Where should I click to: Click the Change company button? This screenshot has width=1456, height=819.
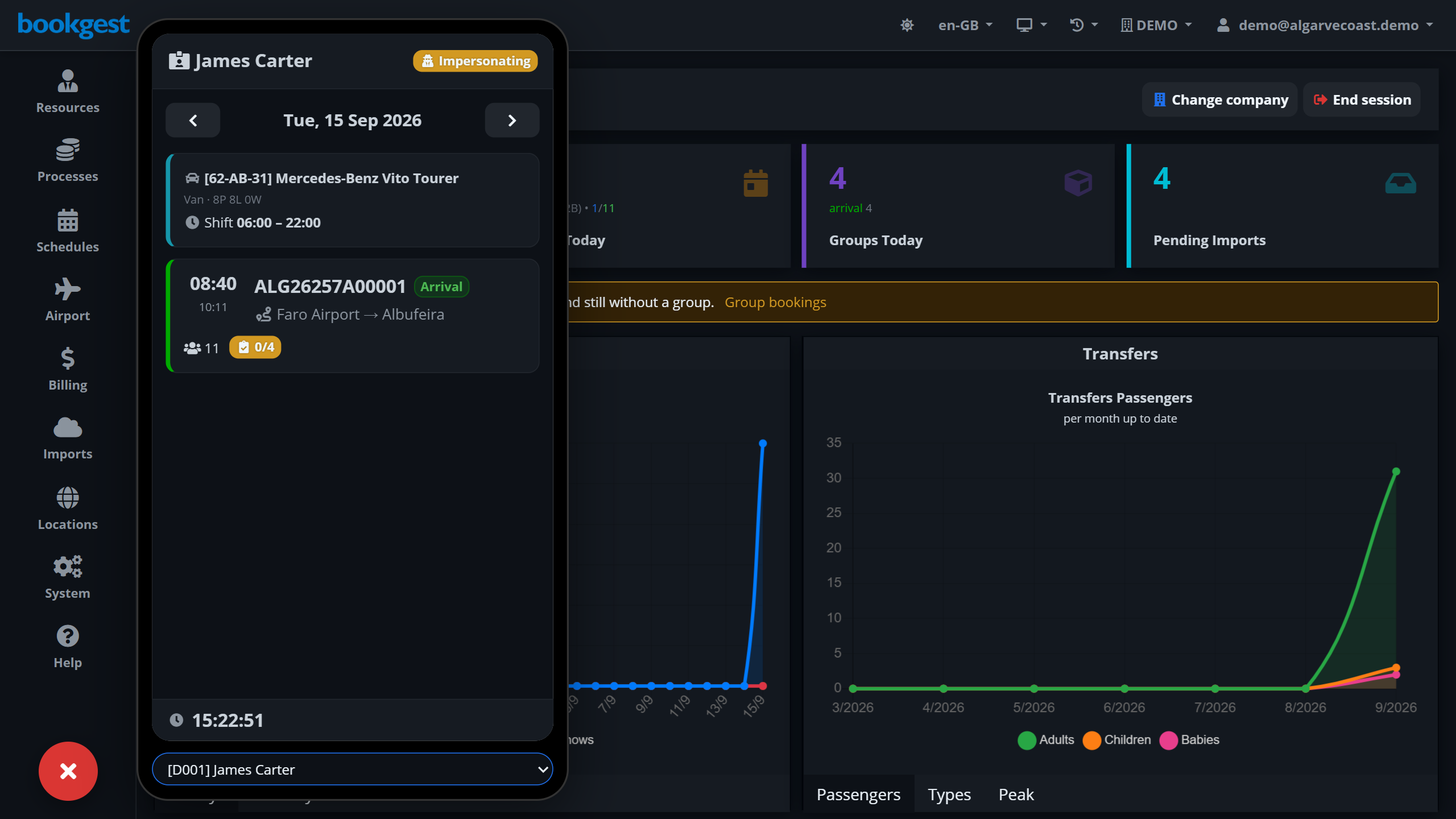click(1220, 100)
